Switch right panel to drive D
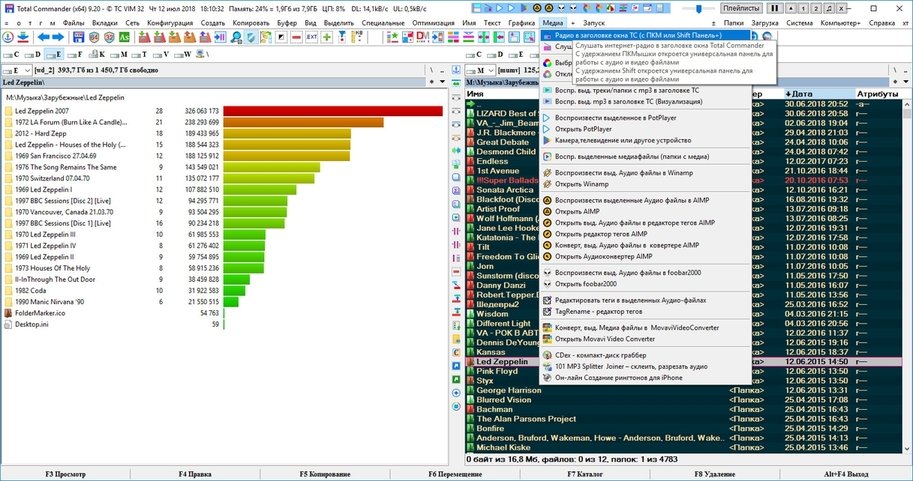 [496, 54]
